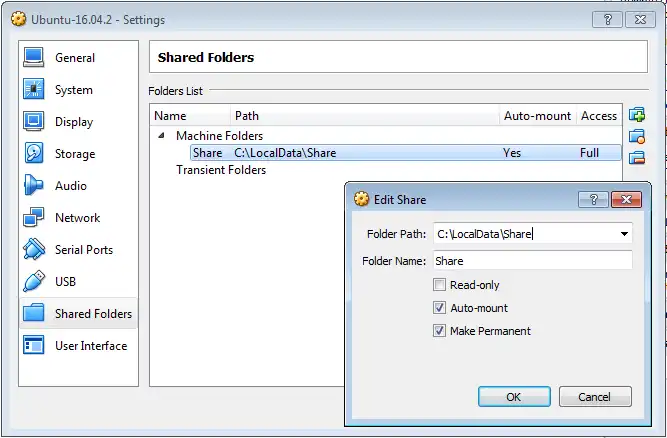Click the Folder Name input field

tap(533, 260)
